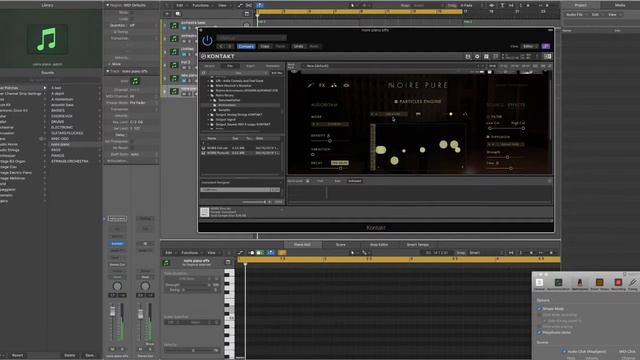Screen dimensions: 640x360
Task: Adjust the Decay slider
Action: 340,168
